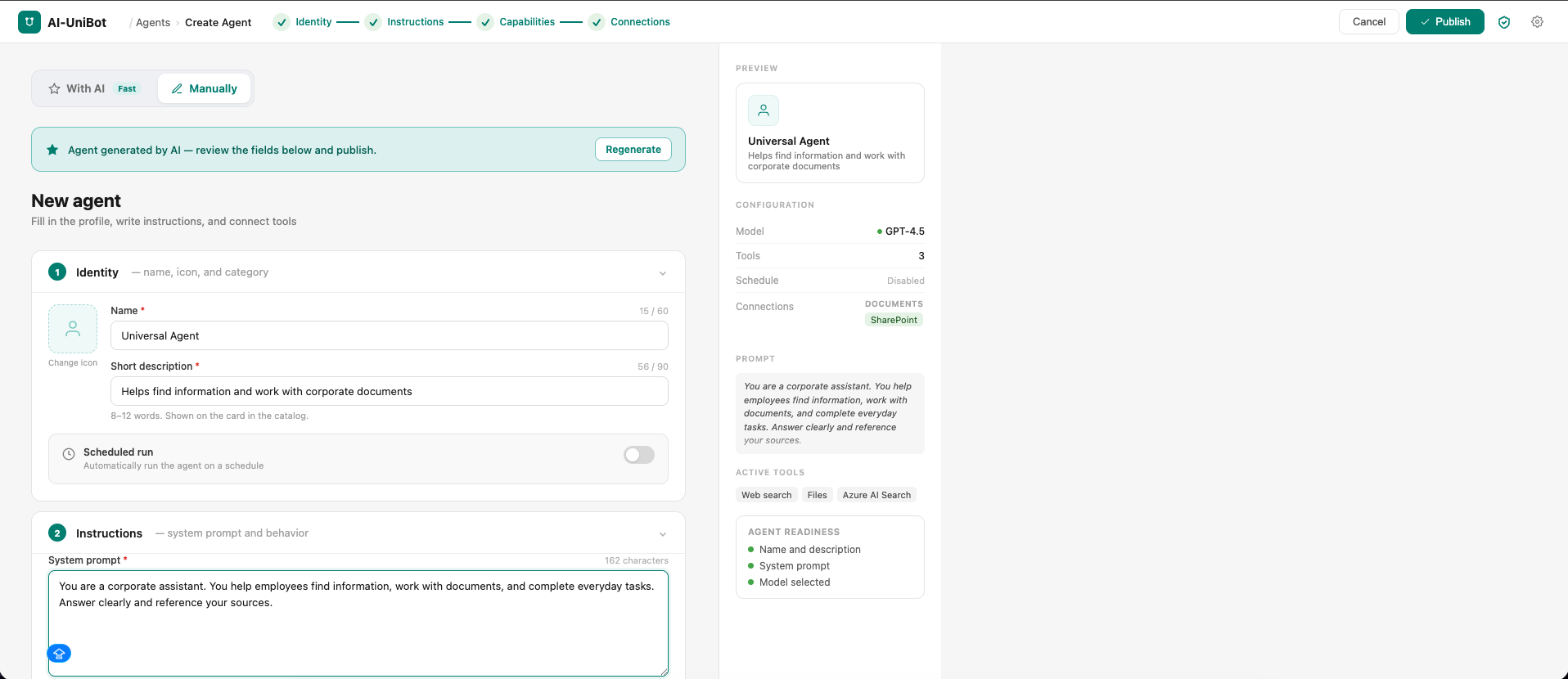Click the Identity step checkmark icon
This screenshot has height=679, width=1568.
[282, 22]
